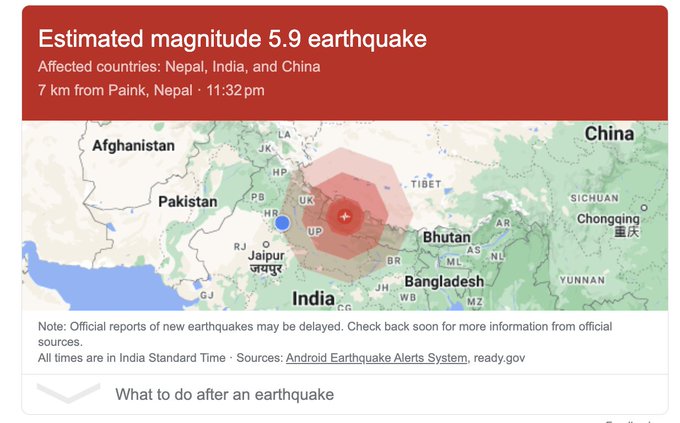Open the Android Earthquake Alerts System link

point(376,358)
